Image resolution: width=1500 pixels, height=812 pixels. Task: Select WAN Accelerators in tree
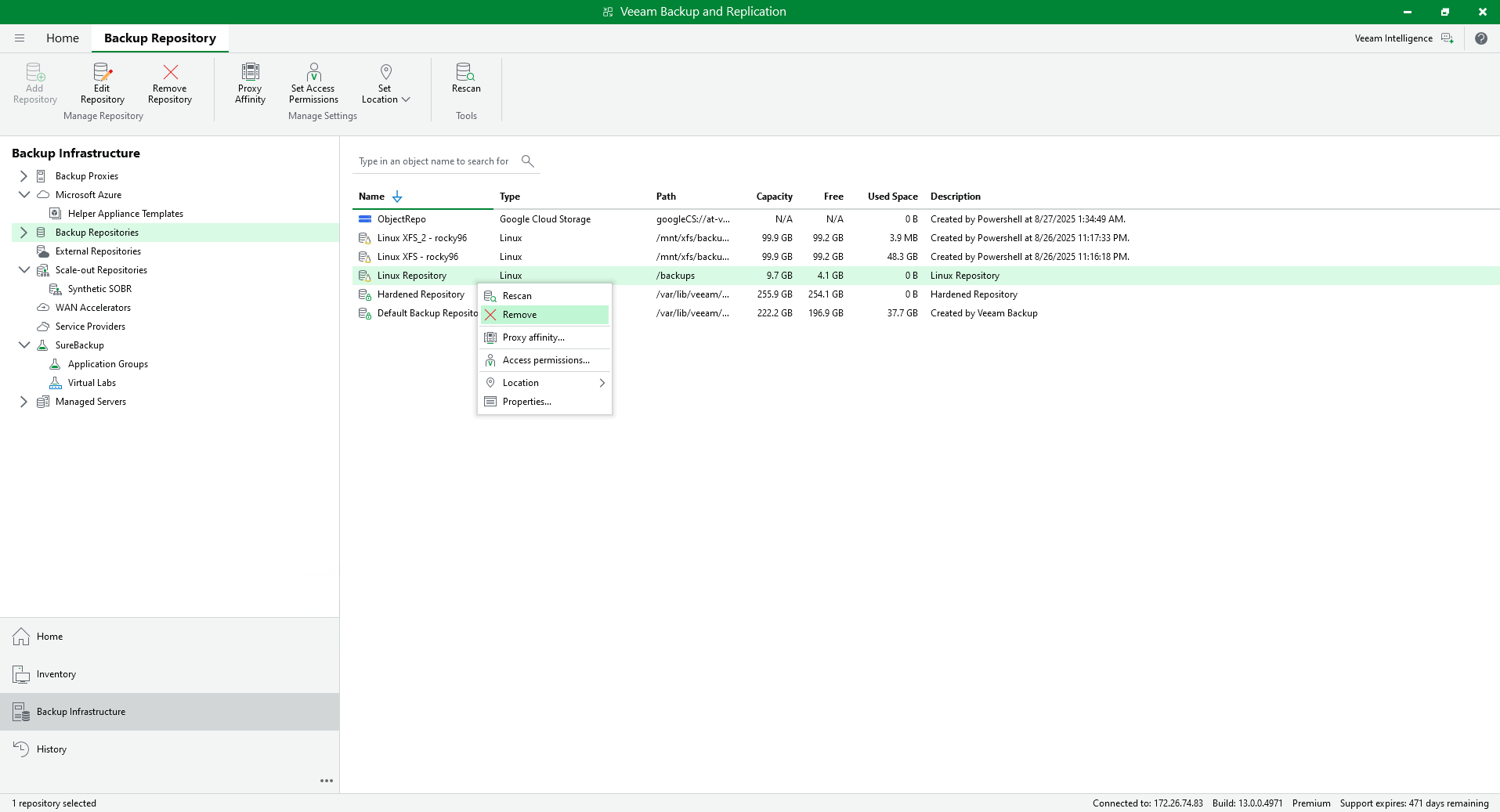[93, 308]
